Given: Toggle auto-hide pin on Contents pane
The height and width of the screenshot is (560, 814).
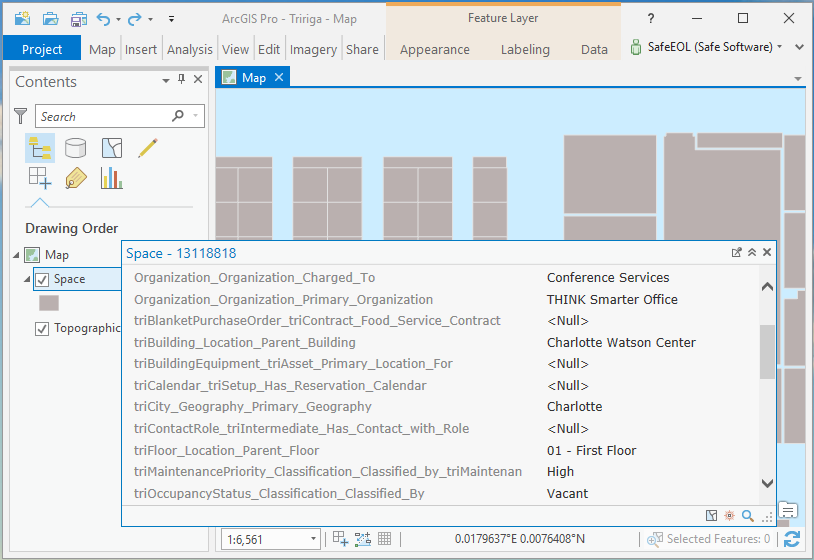Looking at the screenshot, I should (181, 79).
